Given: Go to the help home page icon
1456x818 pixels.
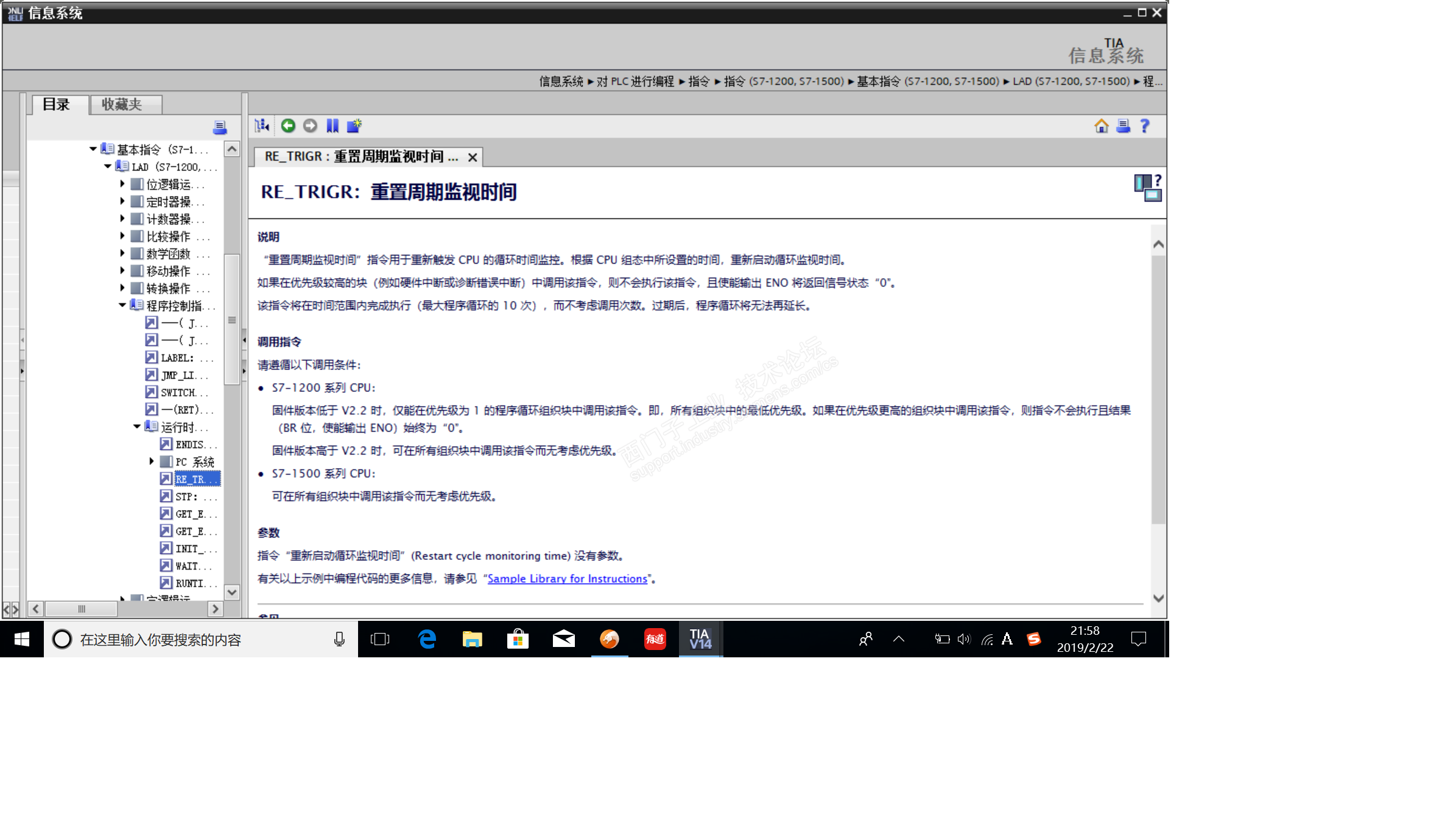Looking at the screenshot, I should pos(1101,126).
